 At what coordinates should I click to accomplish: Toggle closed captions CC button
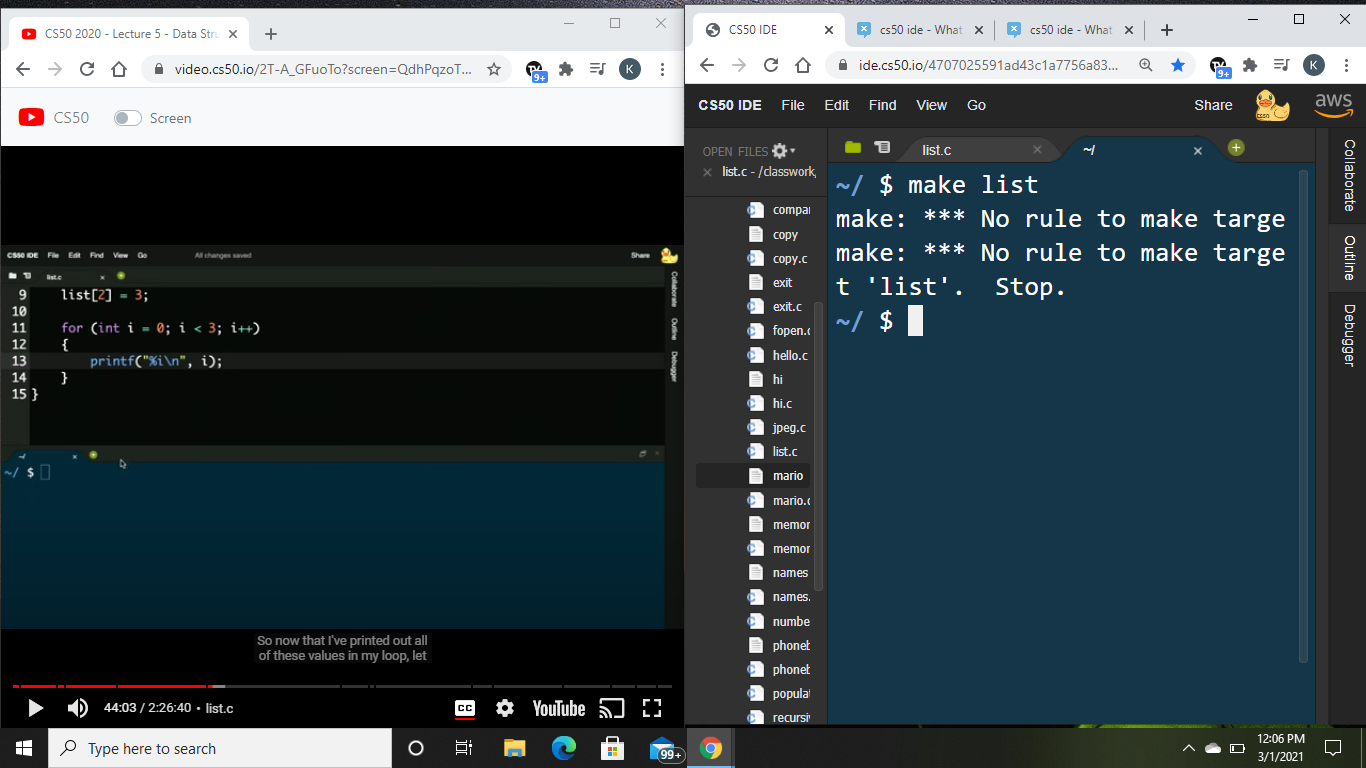click(465, 708)
